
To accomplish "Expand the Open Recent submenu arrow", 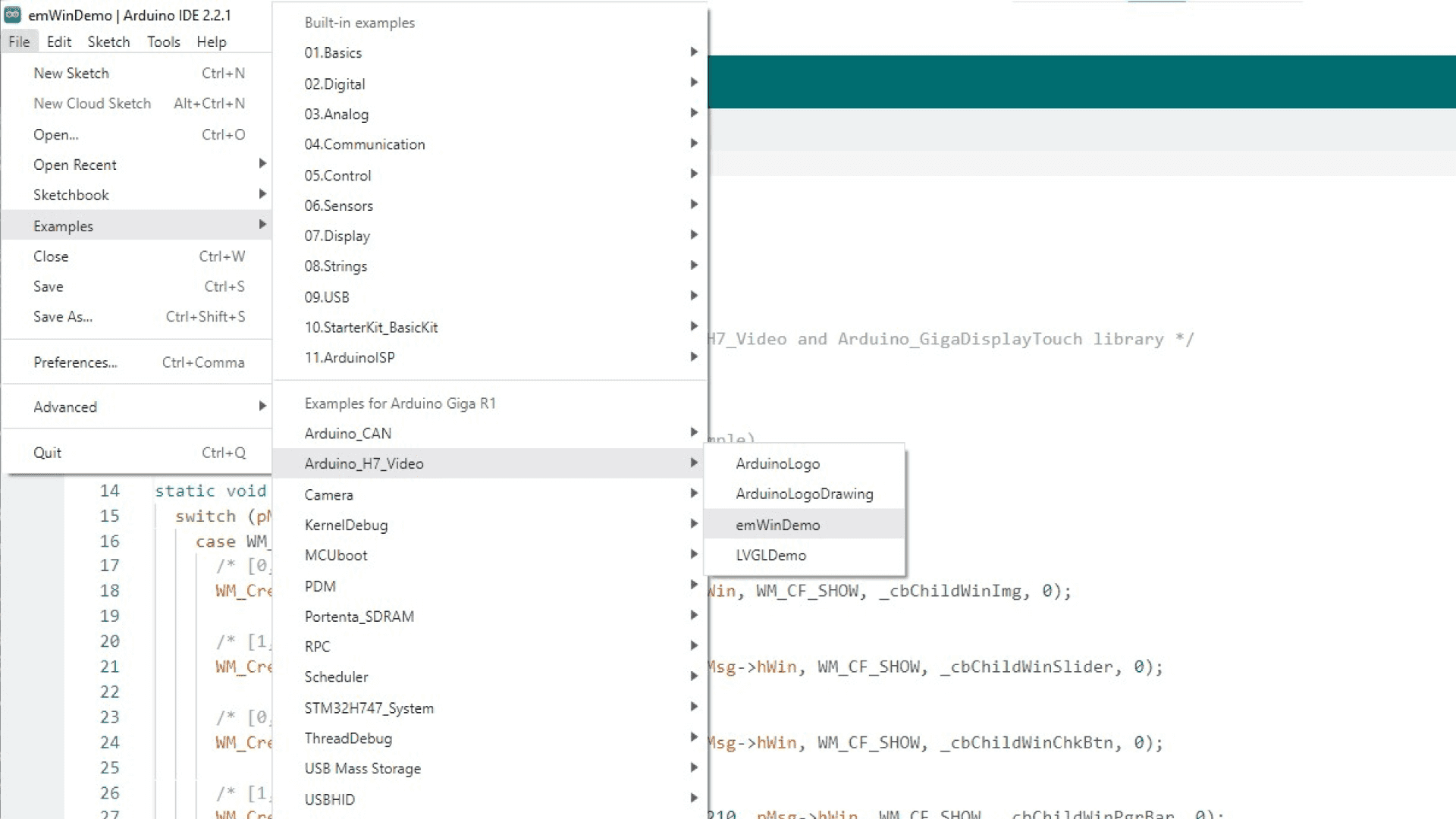I will pos(262,164).
